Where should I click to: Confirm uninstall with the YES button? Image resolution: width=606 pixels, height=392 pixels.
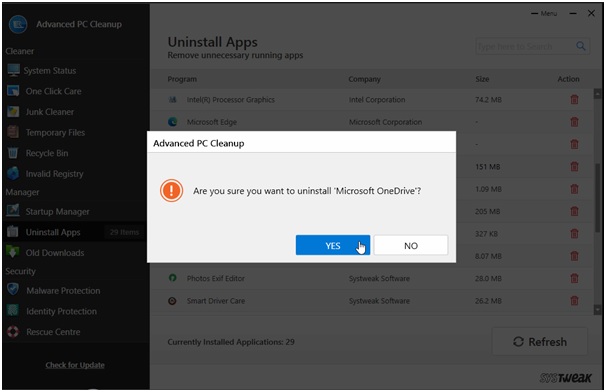pyautogui.click(x=333, y=245)
